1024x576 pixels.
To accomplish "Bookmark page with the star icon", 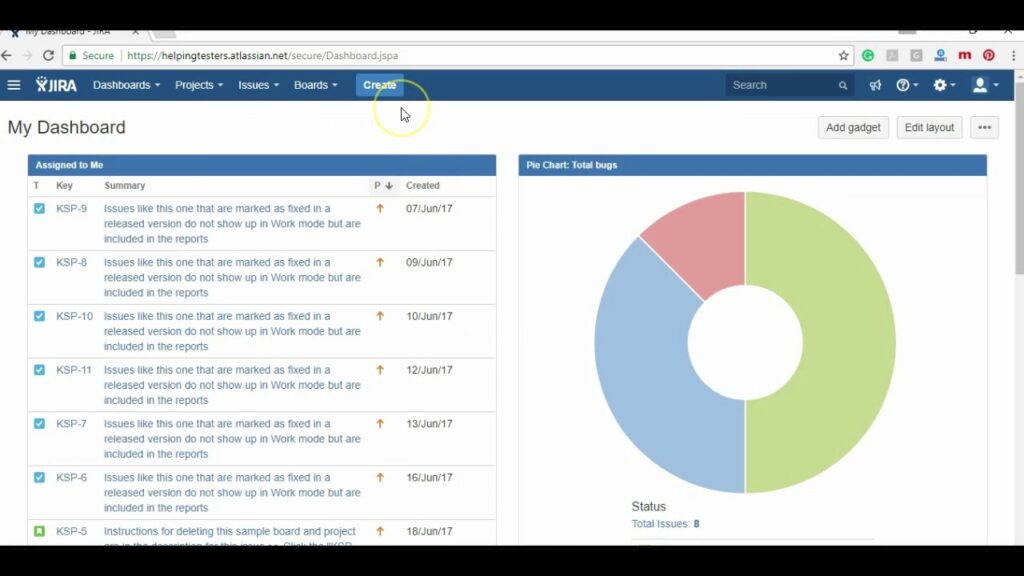I will pyautogui.click(x=843, y=56).
